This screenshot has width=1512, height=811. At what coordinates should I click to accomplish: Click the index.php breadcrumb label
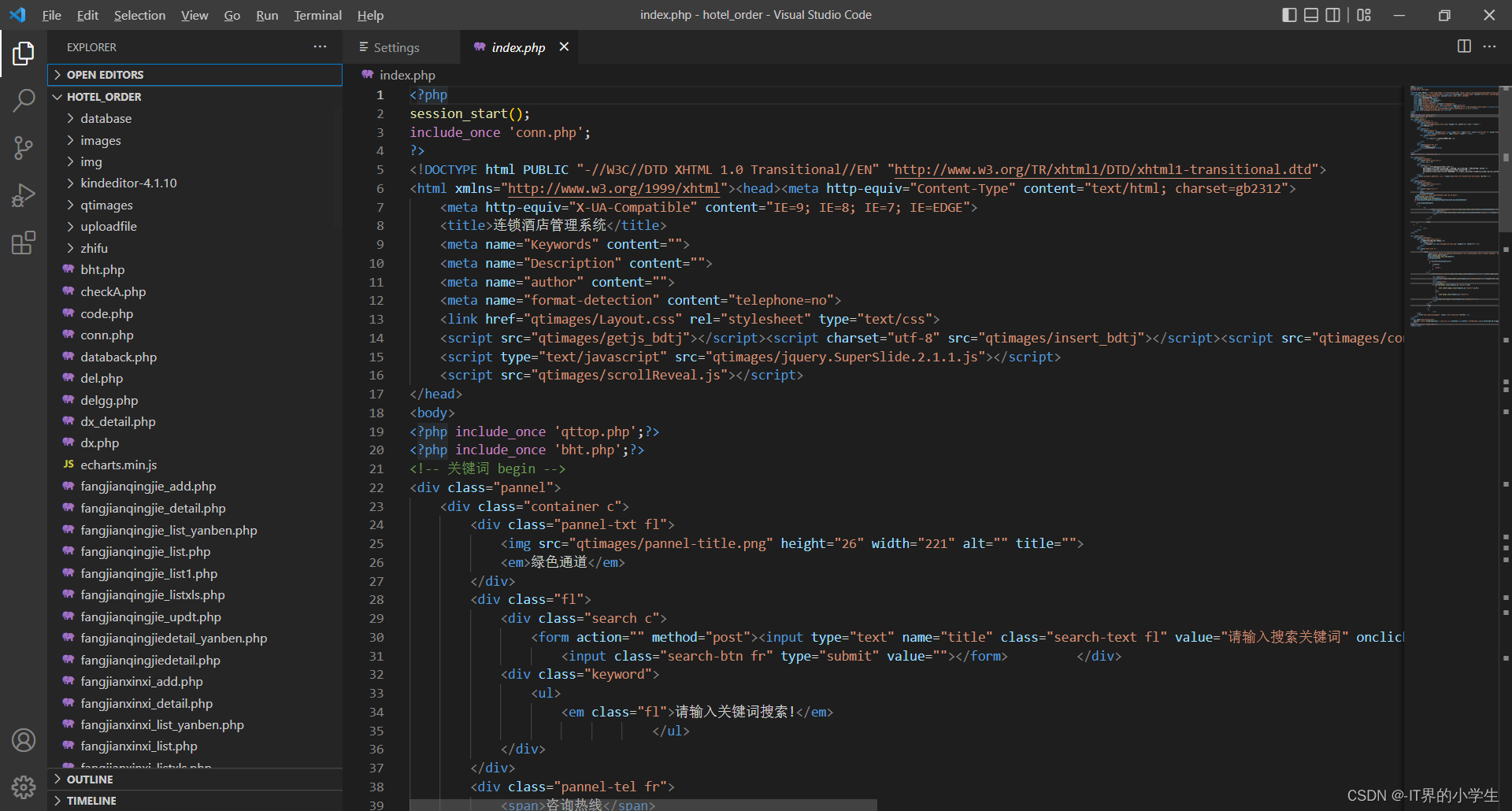407,75
